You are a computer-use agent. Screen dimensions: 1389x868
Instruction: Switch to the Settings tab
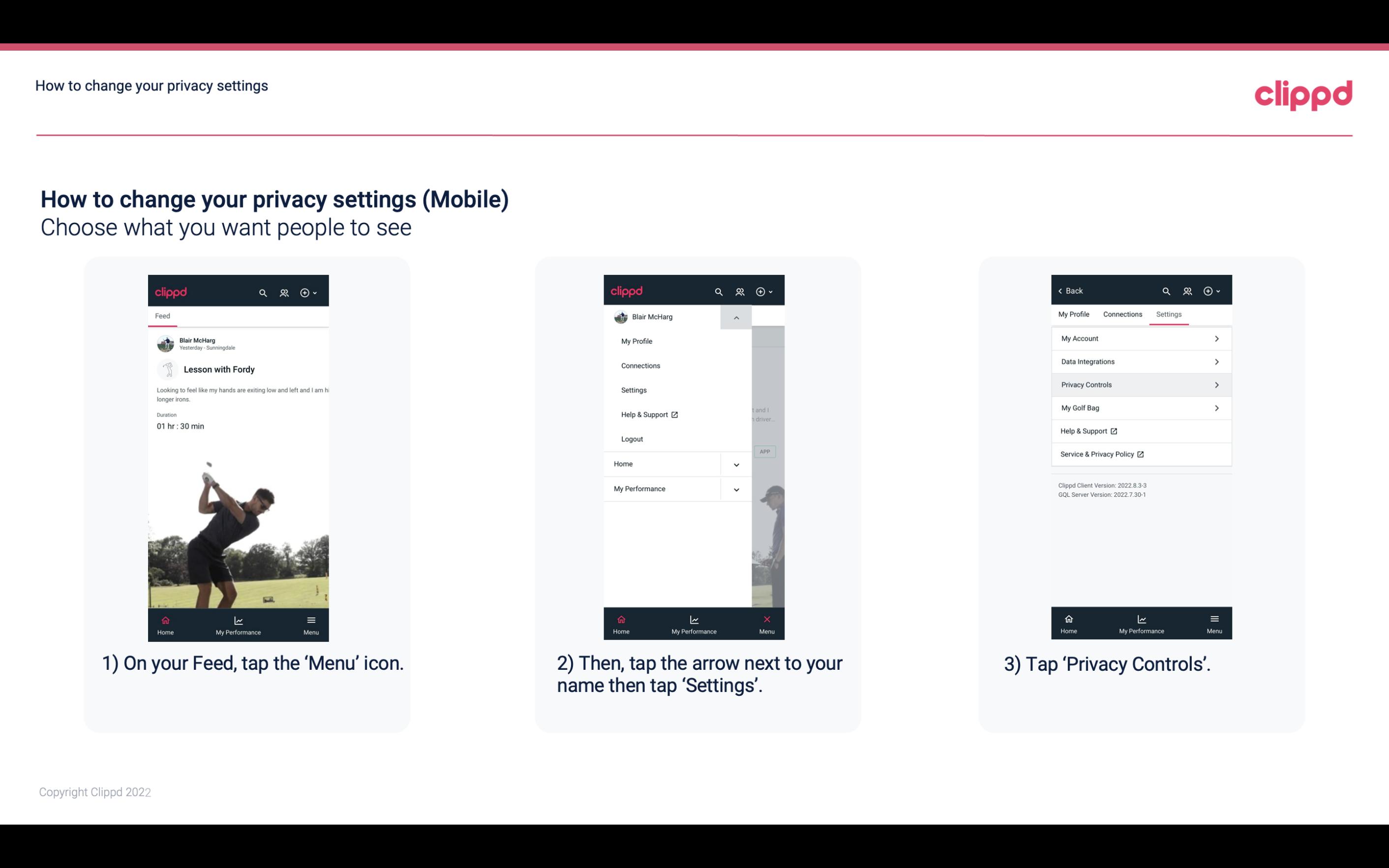pyautogui.click(x=1169, y=314)
